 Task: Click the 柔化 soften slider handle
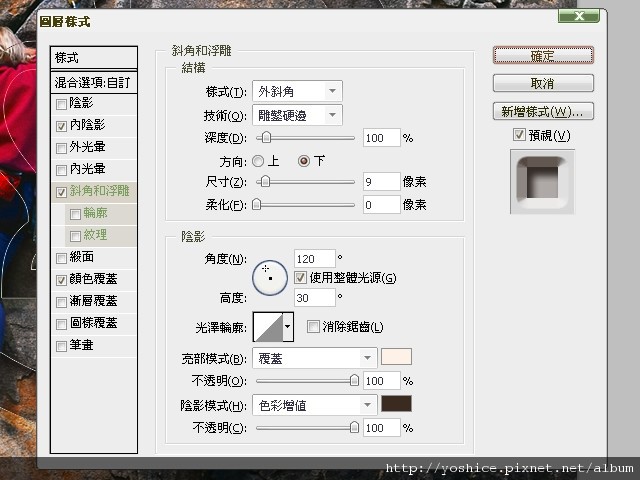(x=257, y=204)
